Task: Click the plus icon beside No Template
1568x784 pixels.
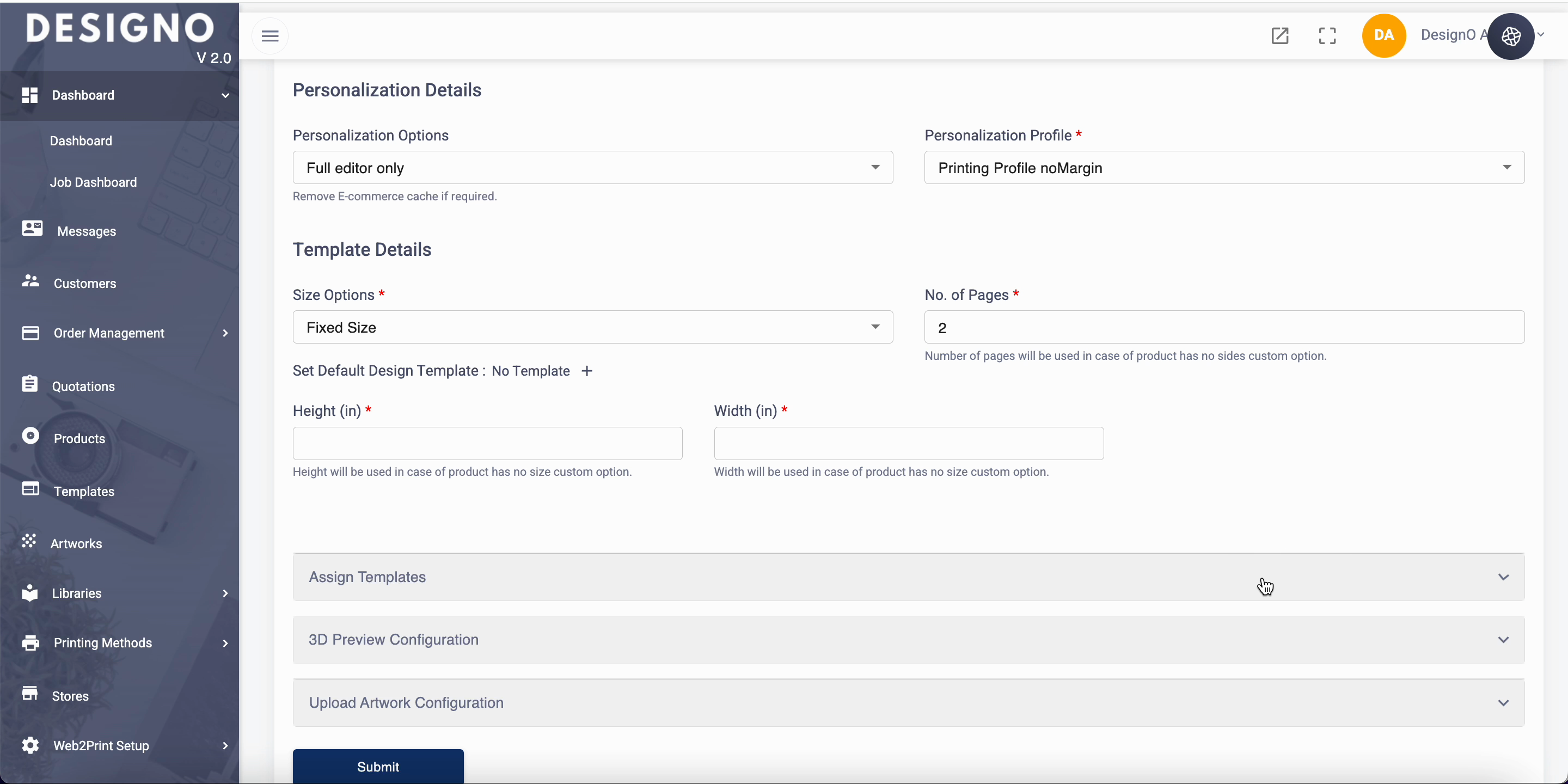Action: tap(587, 371)
